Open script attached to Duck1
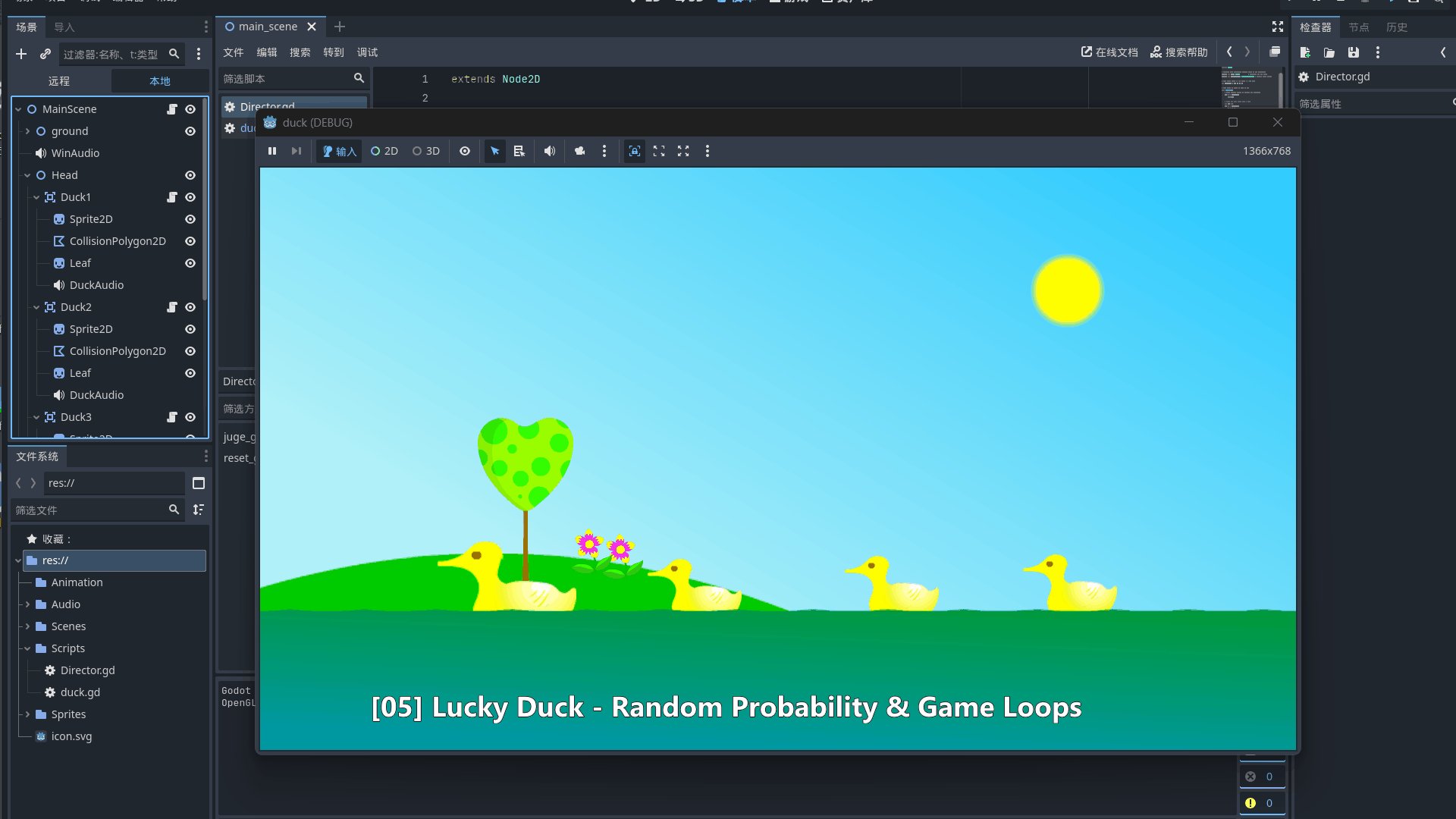 (172, 197)
